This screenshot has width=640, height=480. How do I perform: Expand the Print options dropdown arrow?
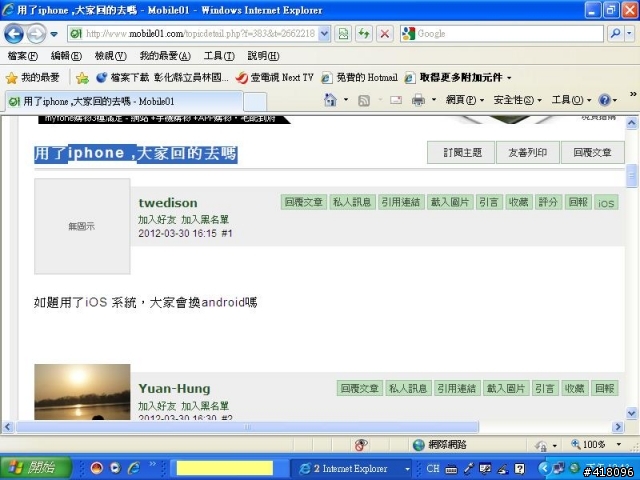coord(434,100)
